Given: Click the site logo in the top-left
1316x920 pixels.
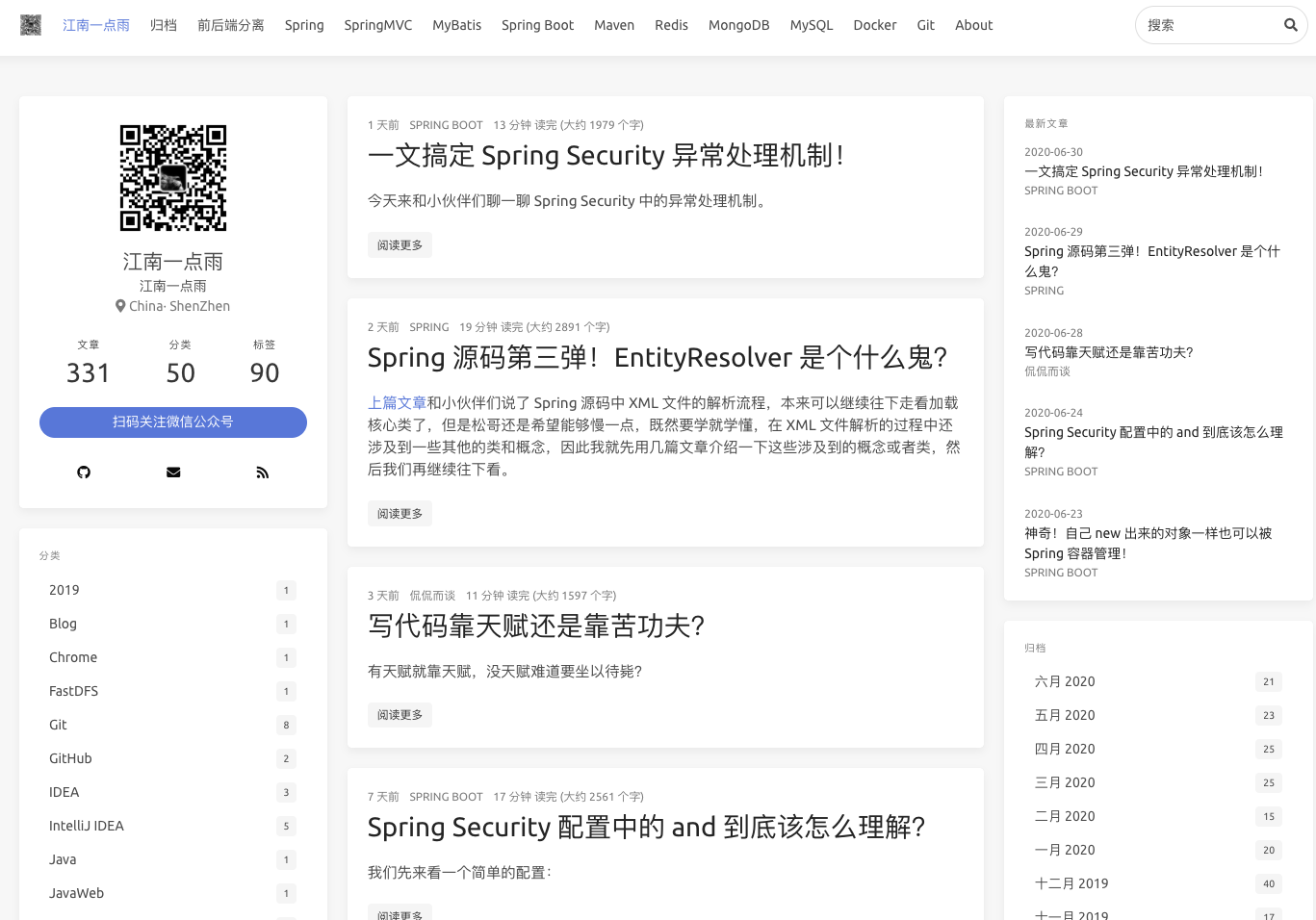Looking at the screenshot, I should 31,25.
